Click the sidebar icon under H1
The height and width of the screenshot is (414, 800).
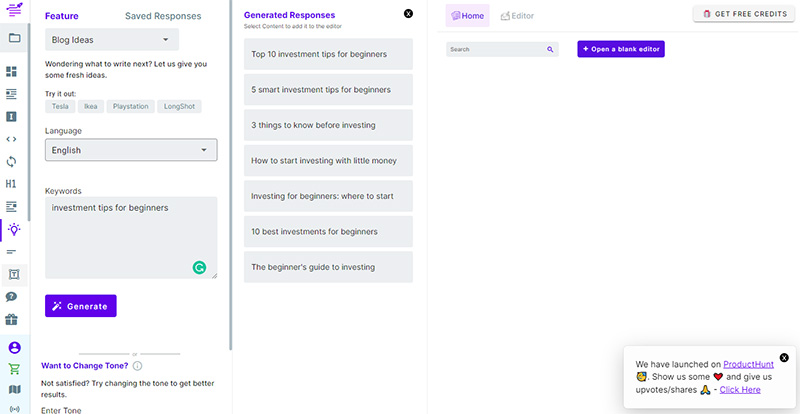(x=11, y=207)
